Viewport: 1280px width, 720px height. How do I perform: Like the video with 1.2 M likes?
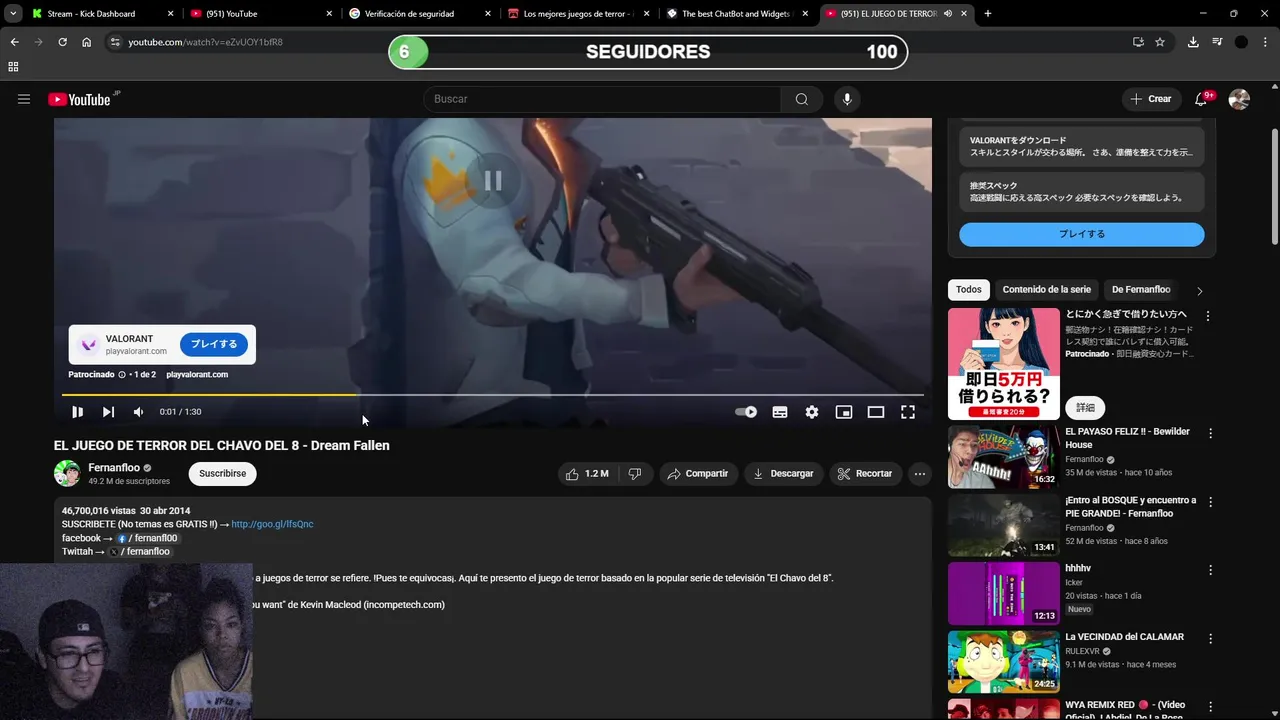(x=588, y=474)
